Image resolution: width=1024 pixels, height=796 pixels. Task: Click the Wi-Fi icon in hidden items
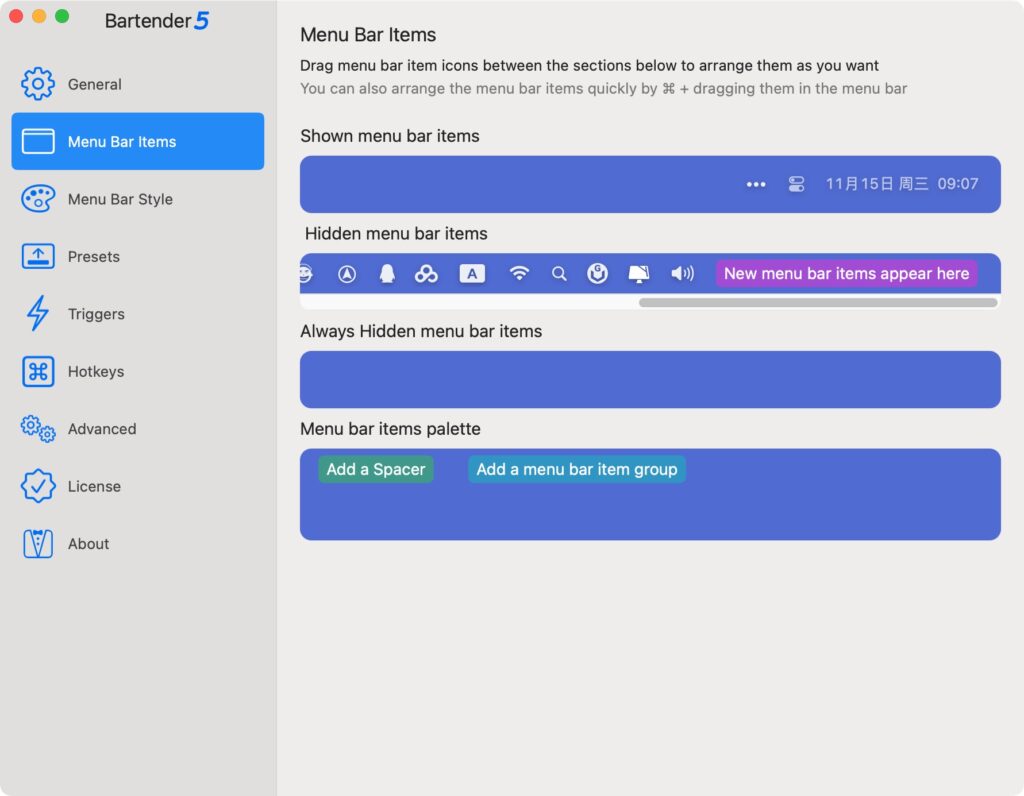(x=519, y=273)
